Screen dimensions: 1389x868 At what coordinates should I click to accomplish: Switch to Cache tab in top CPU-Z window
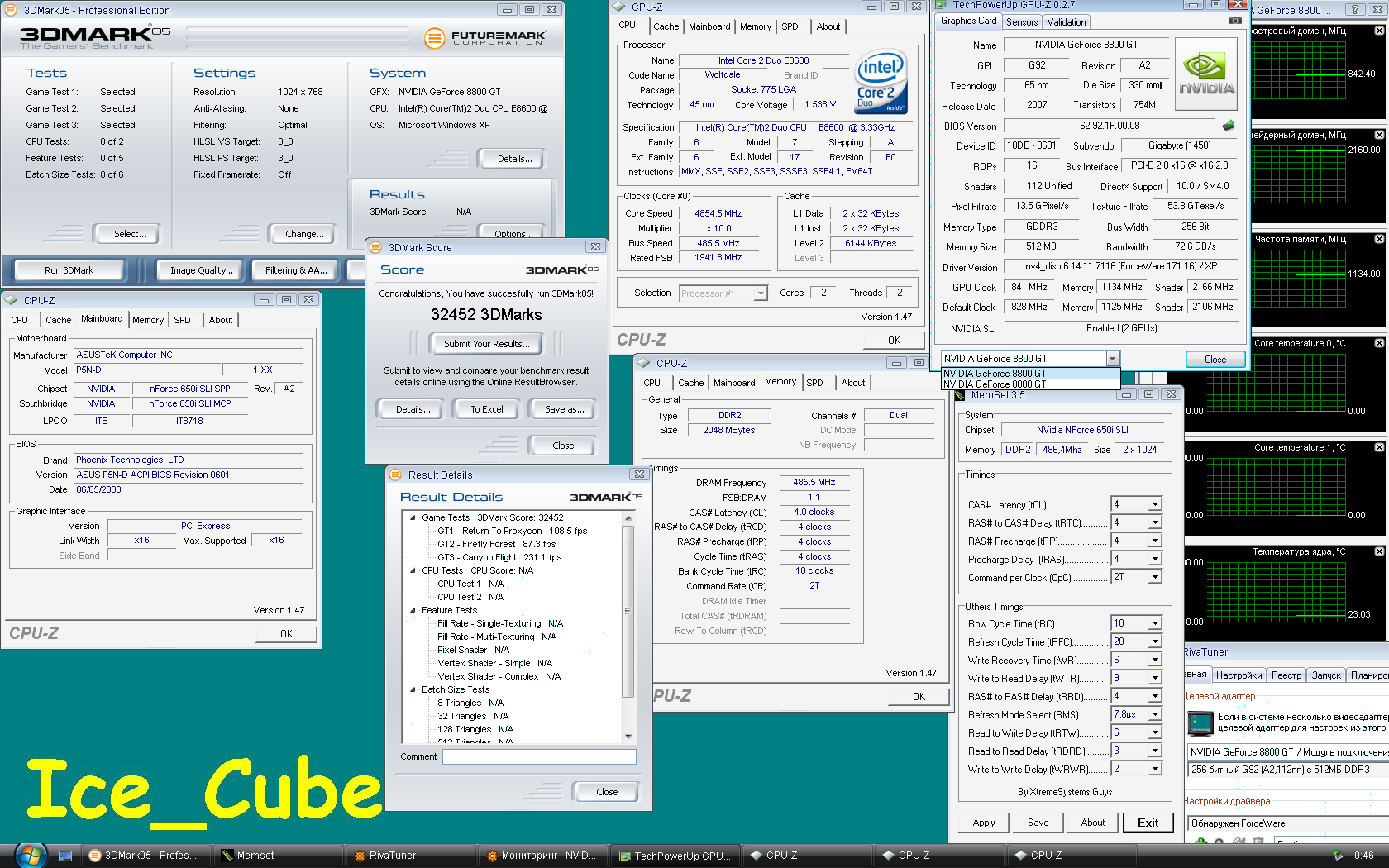666,26
